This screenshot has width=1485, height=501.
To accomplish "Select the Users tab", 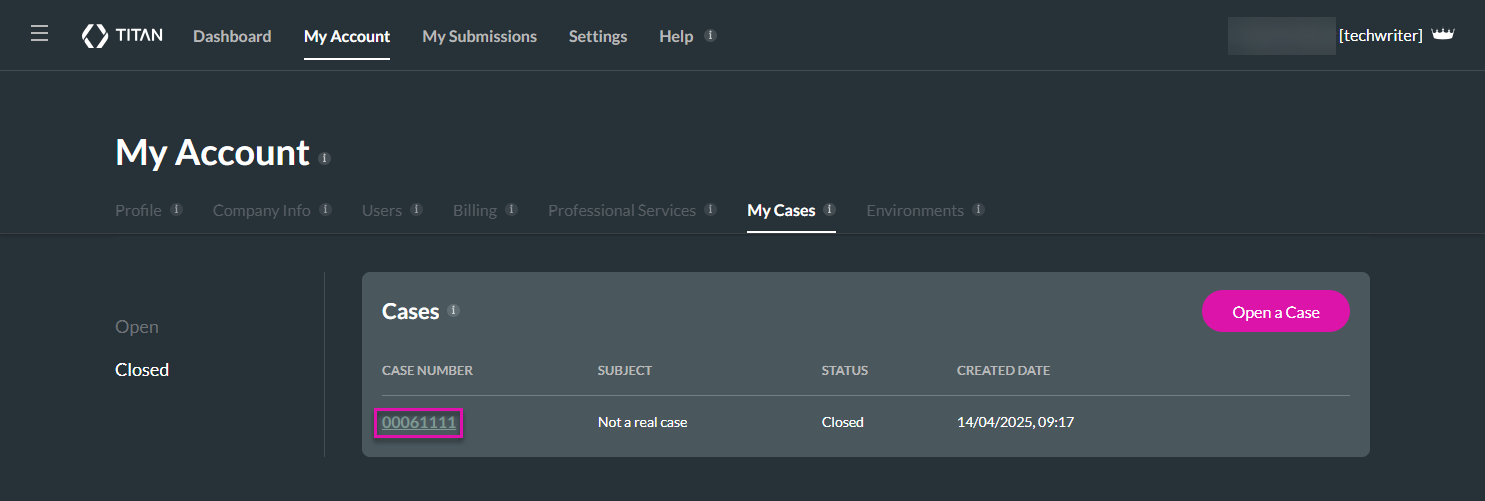I will coord(382,211).
